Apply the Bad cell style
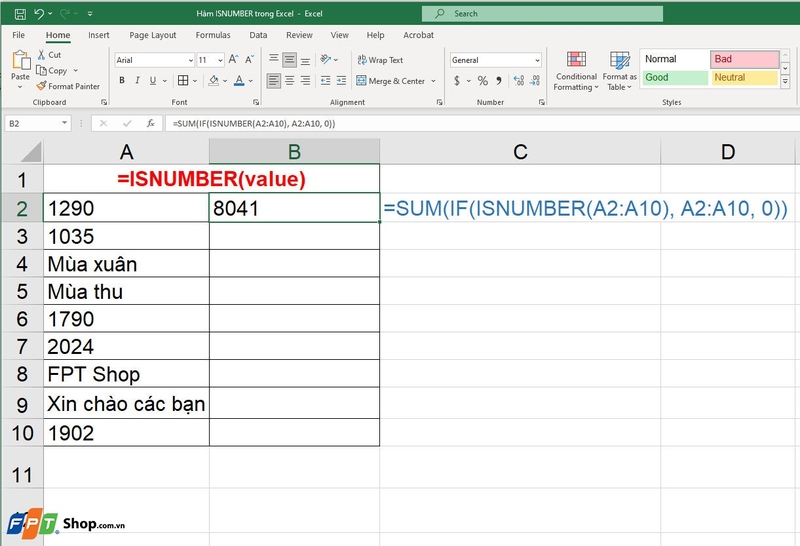This screenshot has height=546, width=800. click(744, 59)
